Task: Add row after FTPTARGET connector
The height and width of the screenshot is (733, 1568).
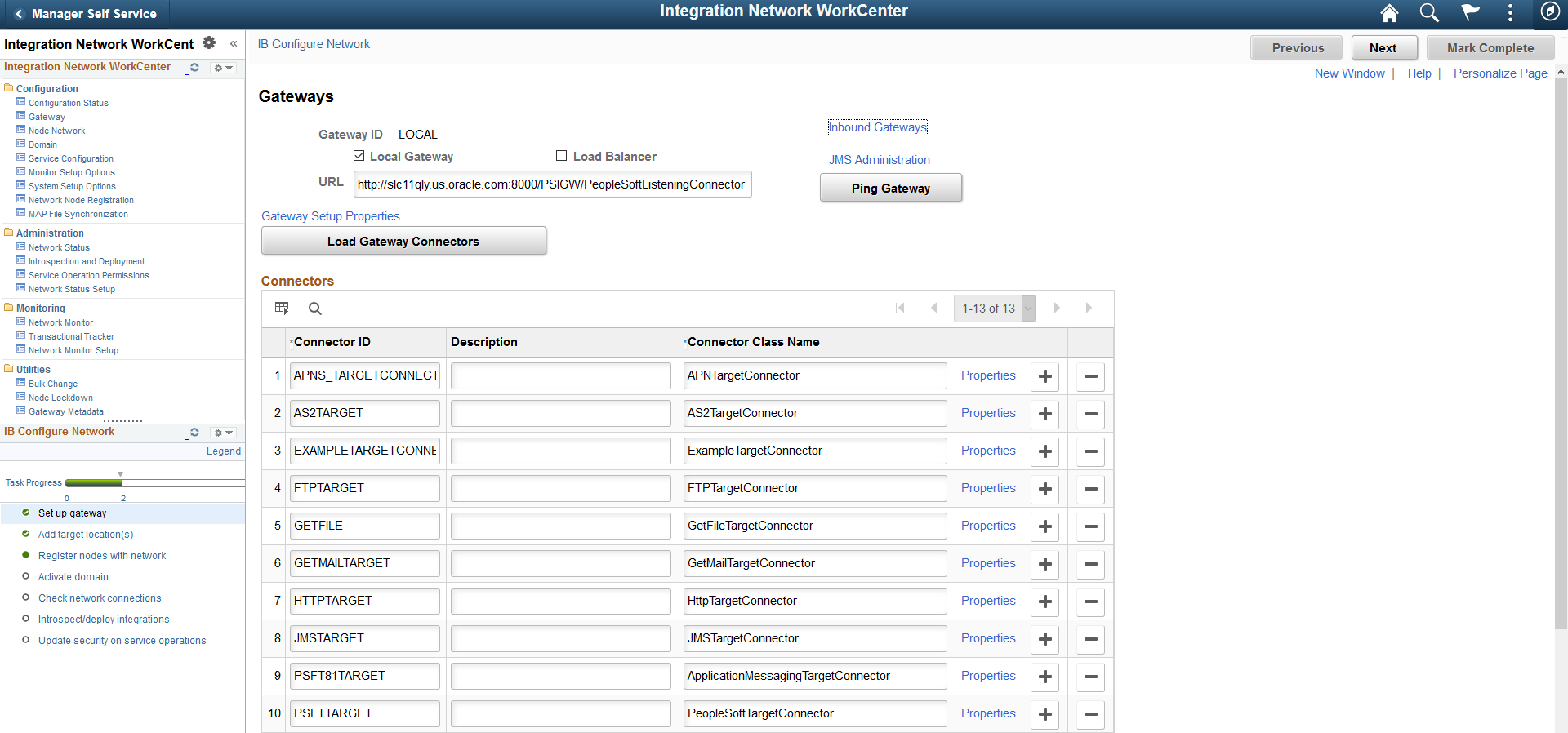Action: (1045, 489)
